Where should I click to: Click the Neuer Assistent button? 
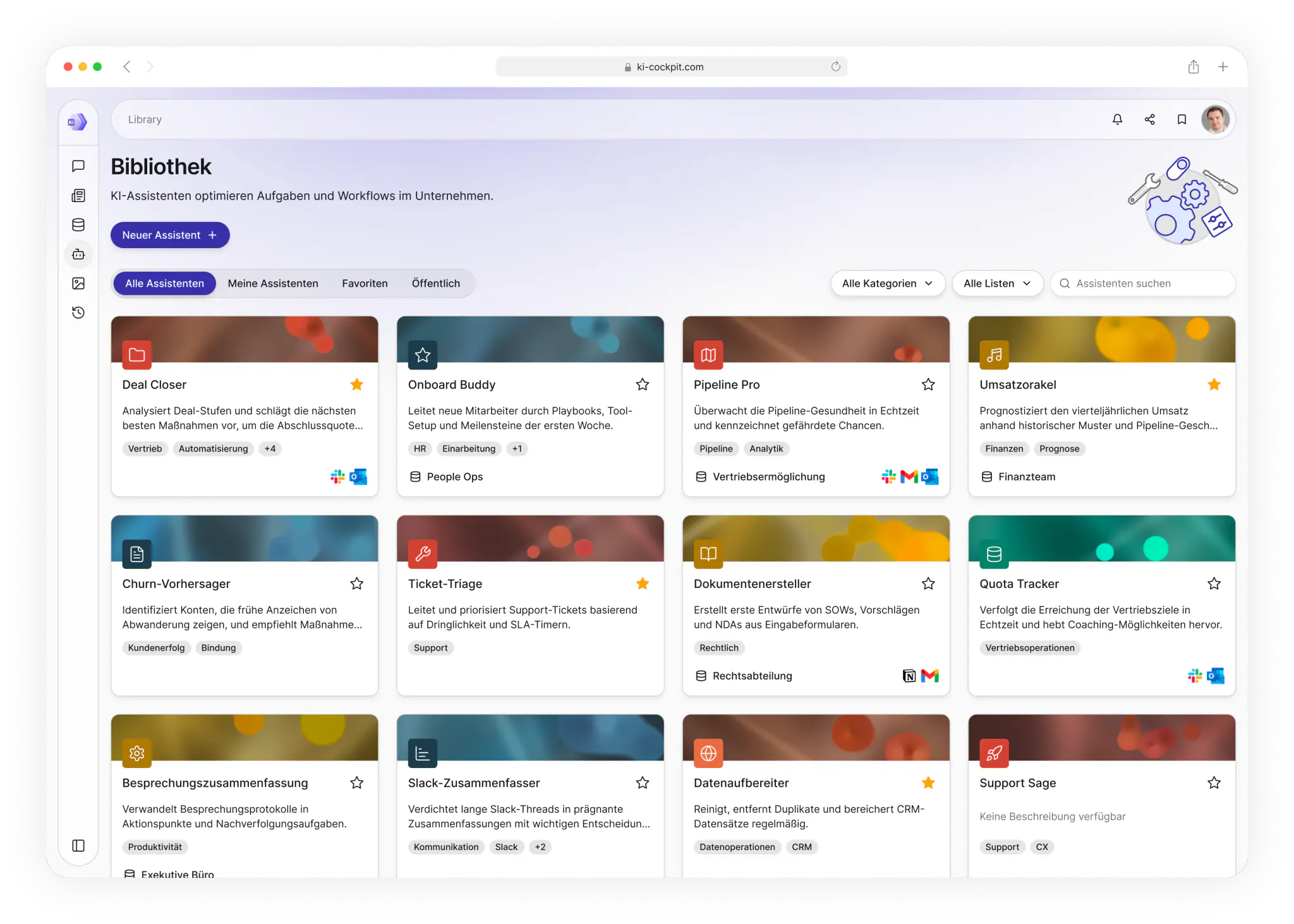(x=170, y=235)
